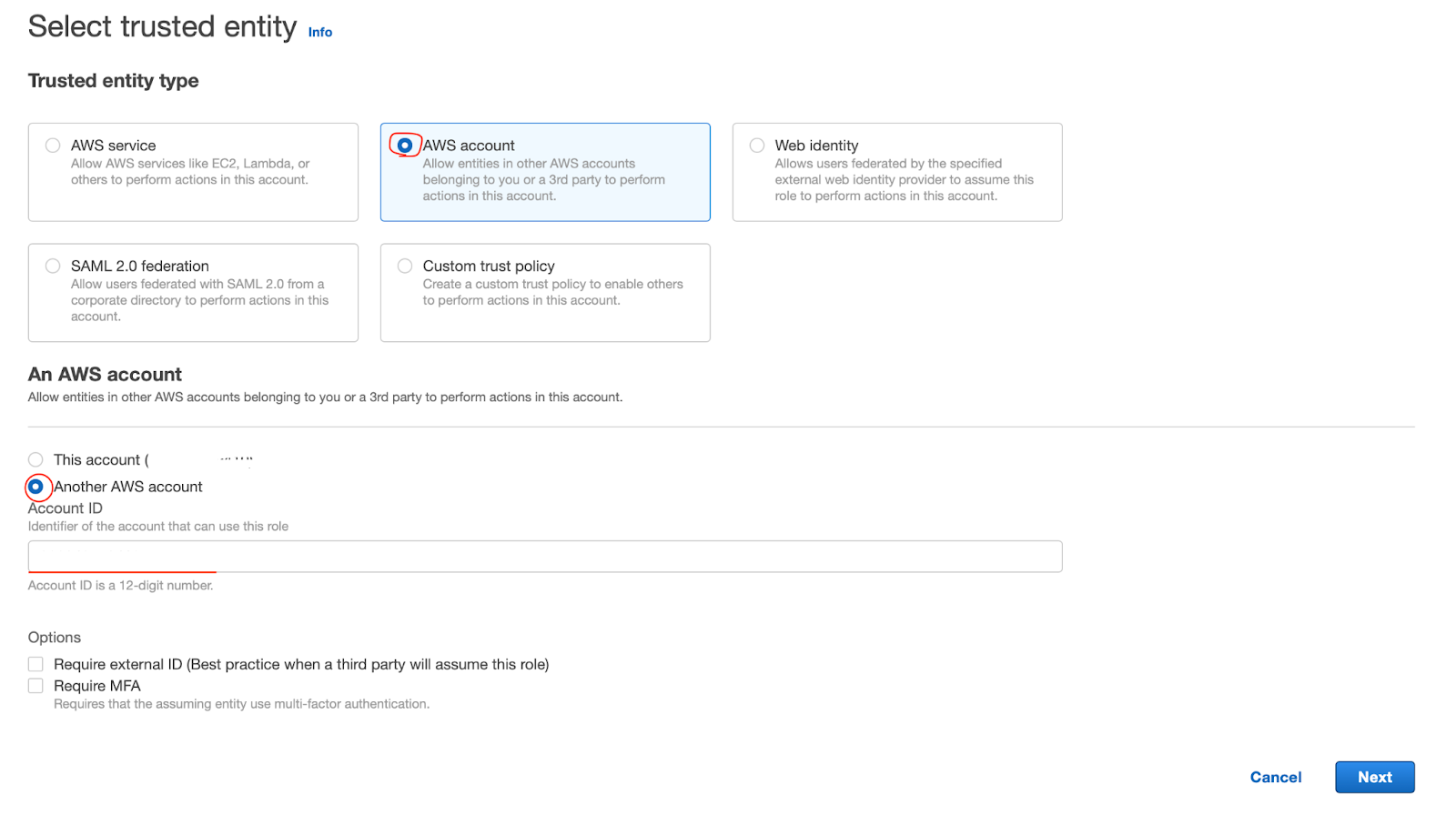1456x815 pixels.
Task: Select the AWS account radio button
Action: click(x=405, y=146)
